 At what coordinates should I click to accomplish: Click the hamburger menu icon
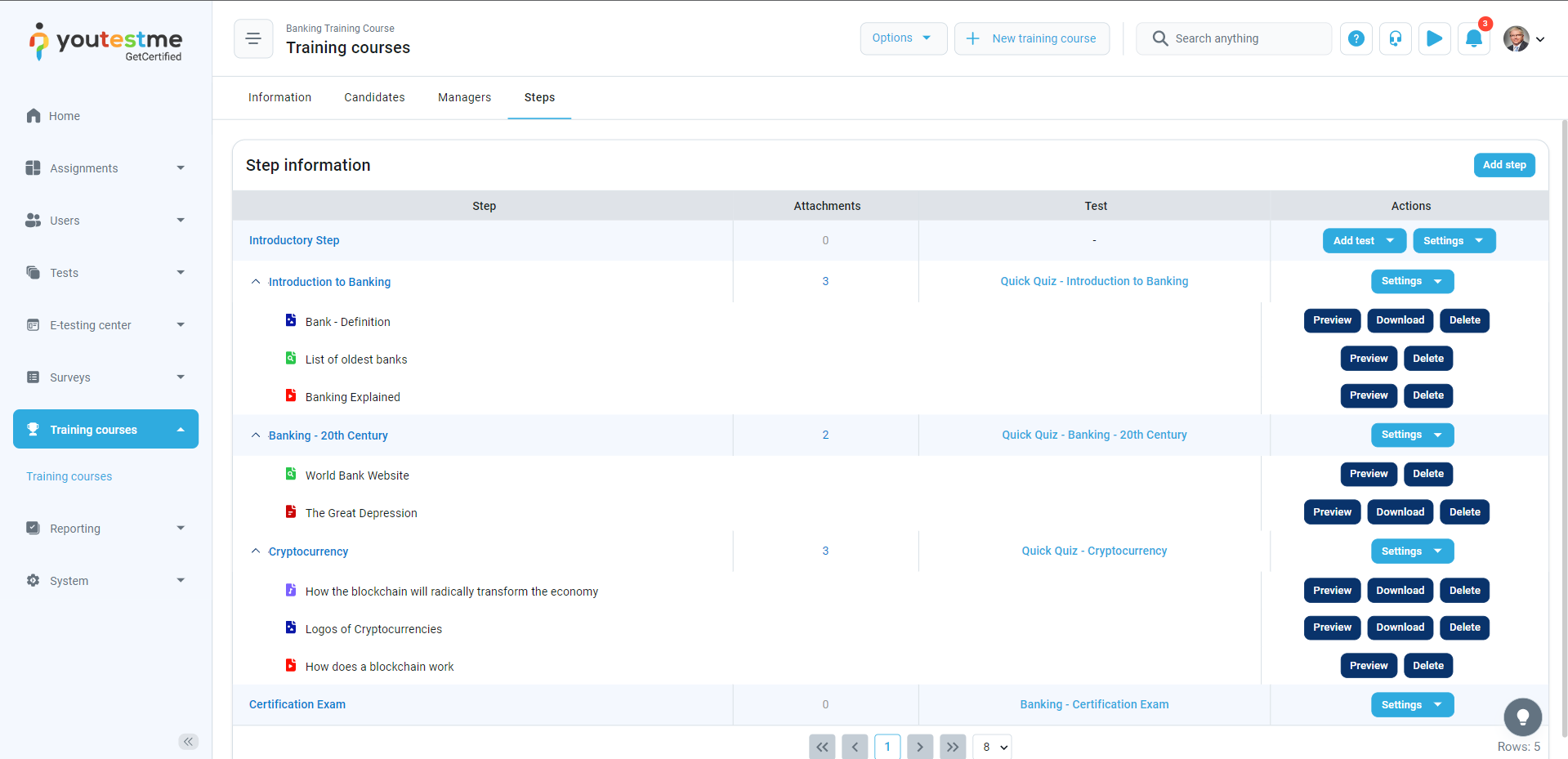point(253,38)
